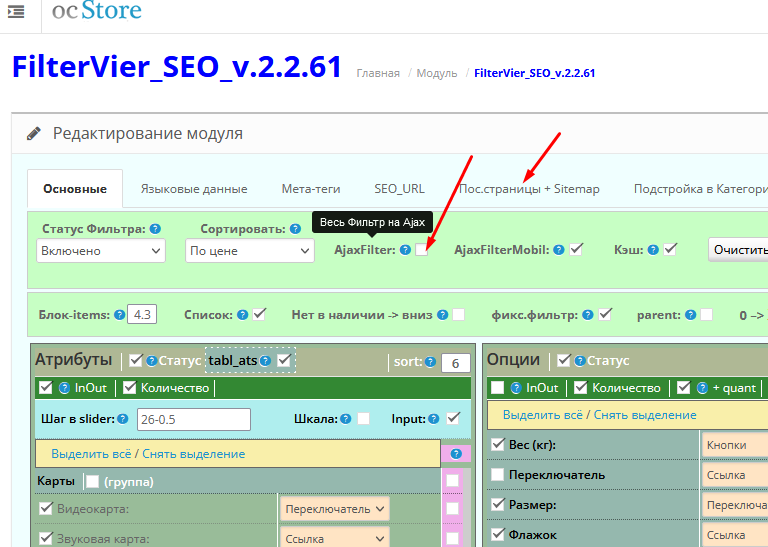
Task: Click Модуль breadcrumb link
Action: tap(437, 73)
